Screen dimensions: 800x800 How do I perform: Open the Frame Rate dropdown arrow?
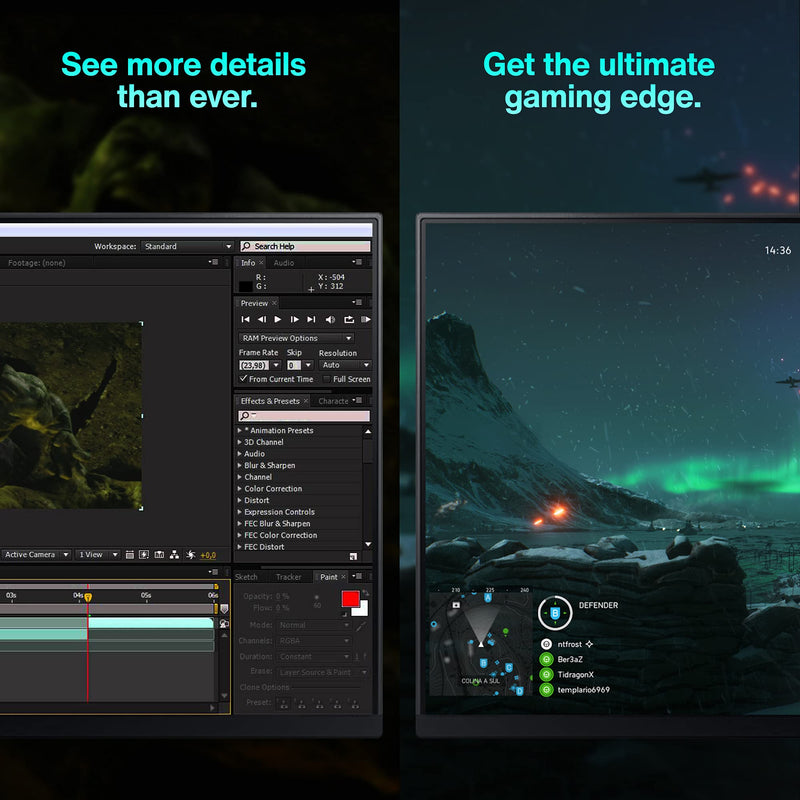(x=276, y=365)
